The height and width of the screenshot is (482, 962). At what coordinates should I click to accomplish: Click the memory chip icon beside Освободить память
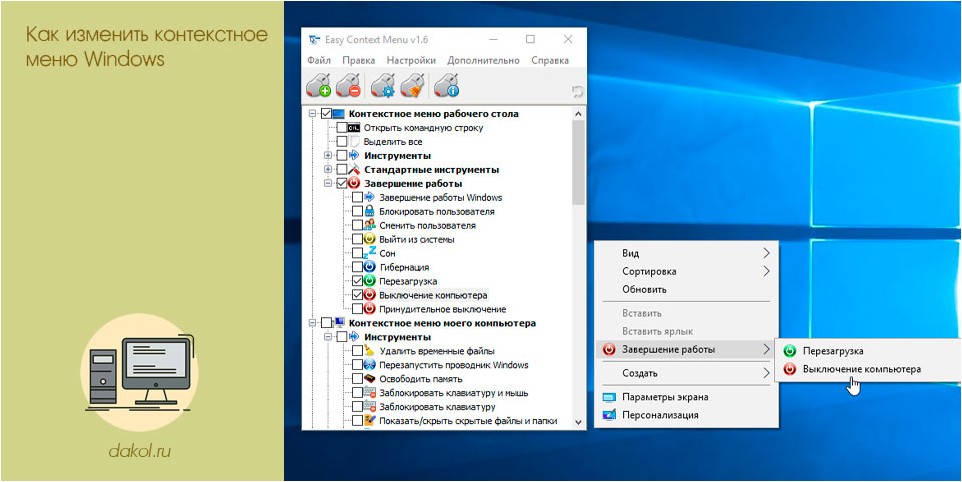(x=369, y=378)
